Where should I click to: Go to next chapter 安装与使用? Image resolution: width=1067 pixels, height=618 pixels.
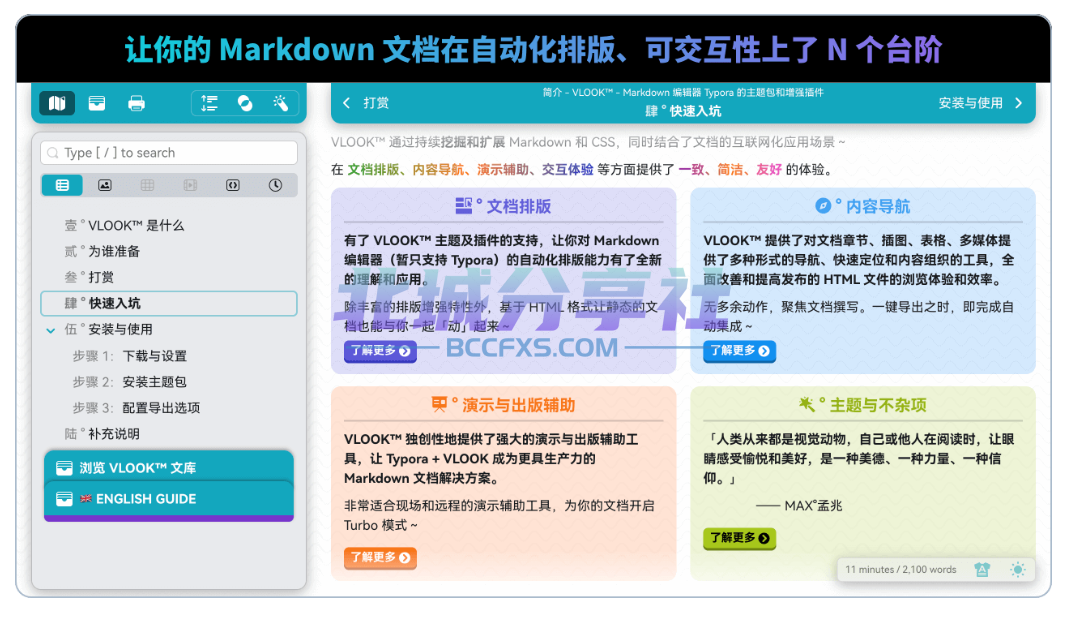pyautogui.click(x=980, y=103)
